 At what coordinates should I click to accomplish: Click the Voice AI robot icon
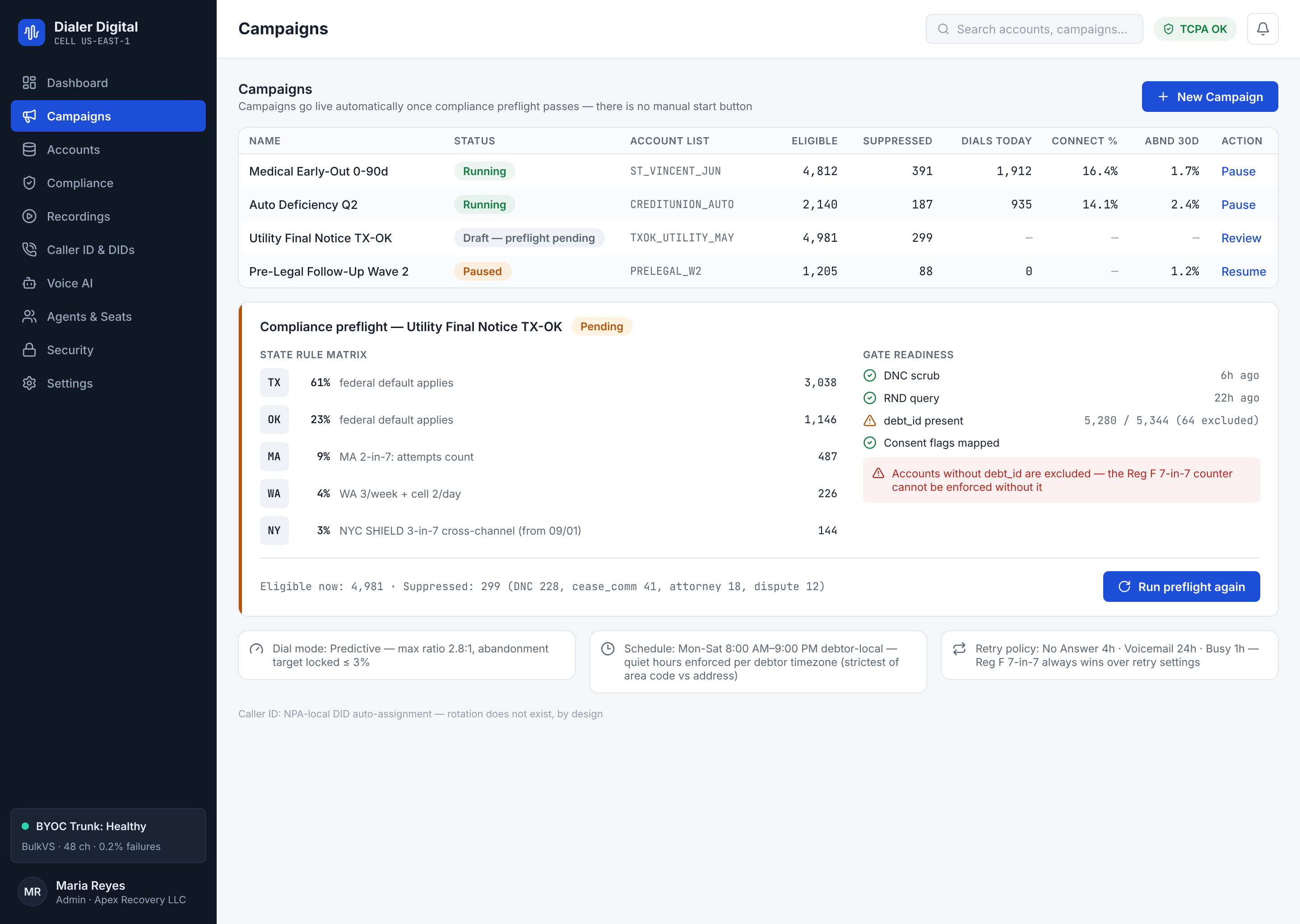[29, 283]
